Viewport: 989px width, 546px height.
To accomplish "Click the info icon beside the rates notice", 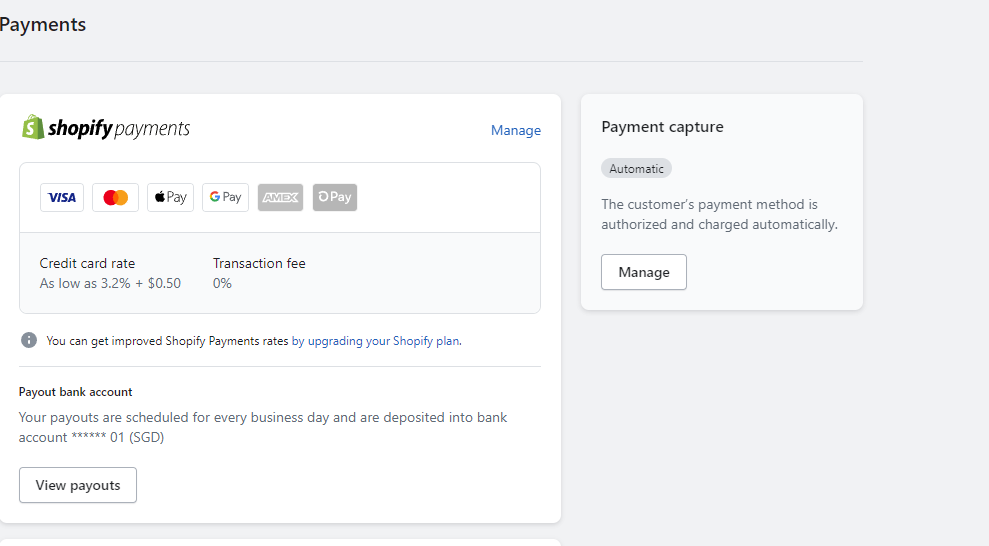I will point(29,340).
